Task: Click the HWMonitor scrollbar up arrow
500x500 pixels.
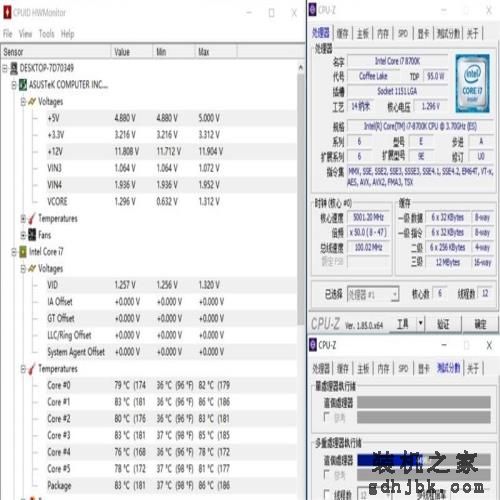Action: point(300,68)
